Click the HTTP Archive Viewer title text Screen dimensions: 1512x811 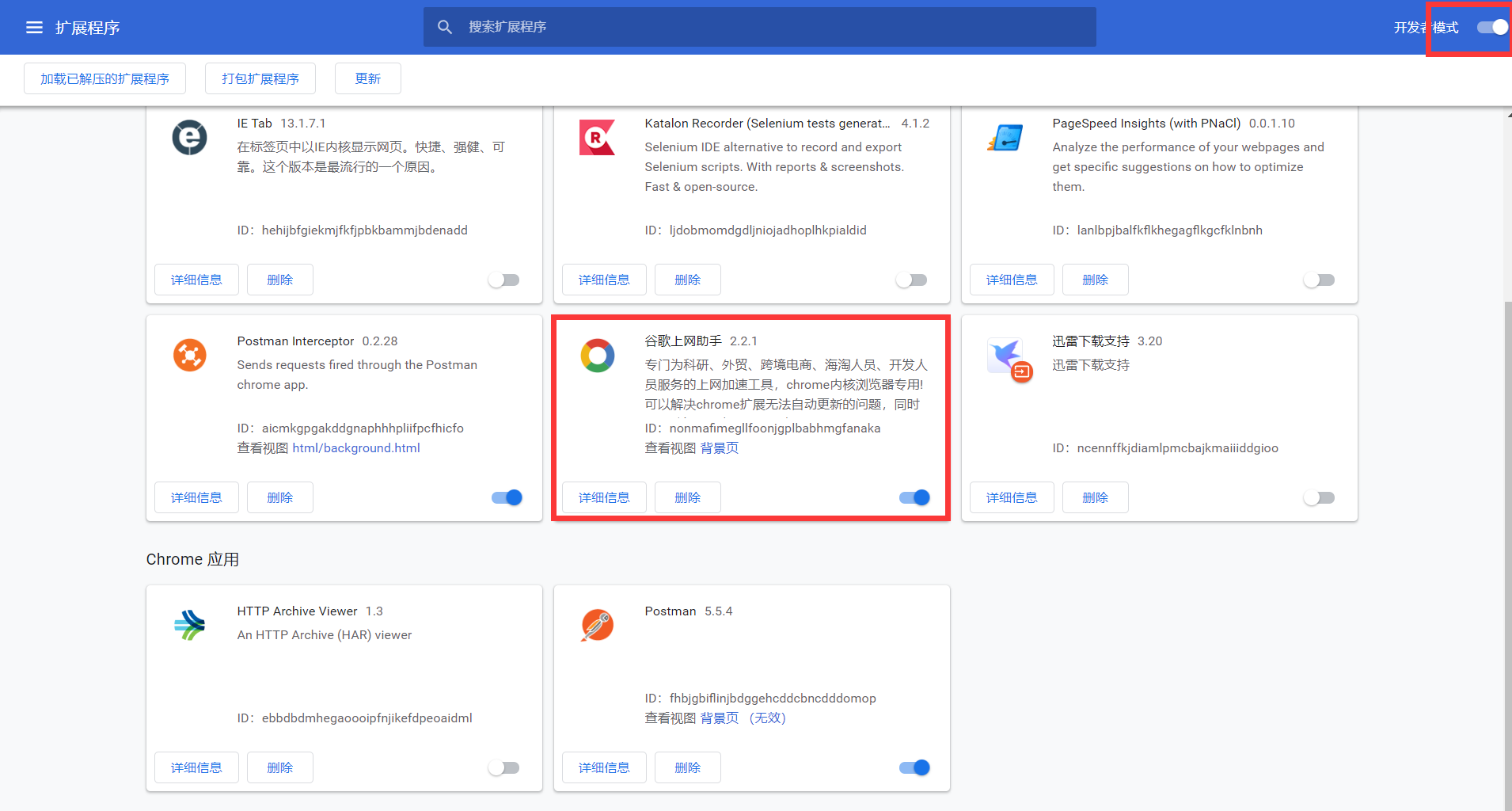tap(297, 611)
